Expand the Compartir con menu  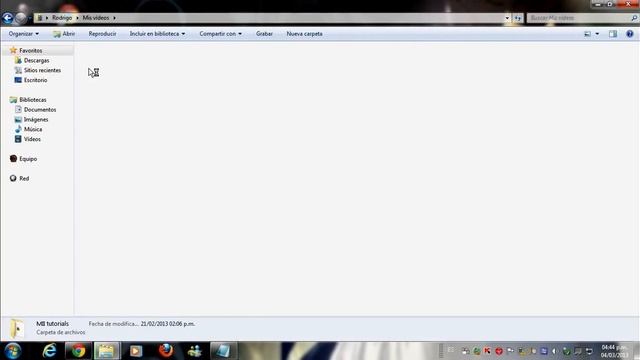[x=220, y=34]
